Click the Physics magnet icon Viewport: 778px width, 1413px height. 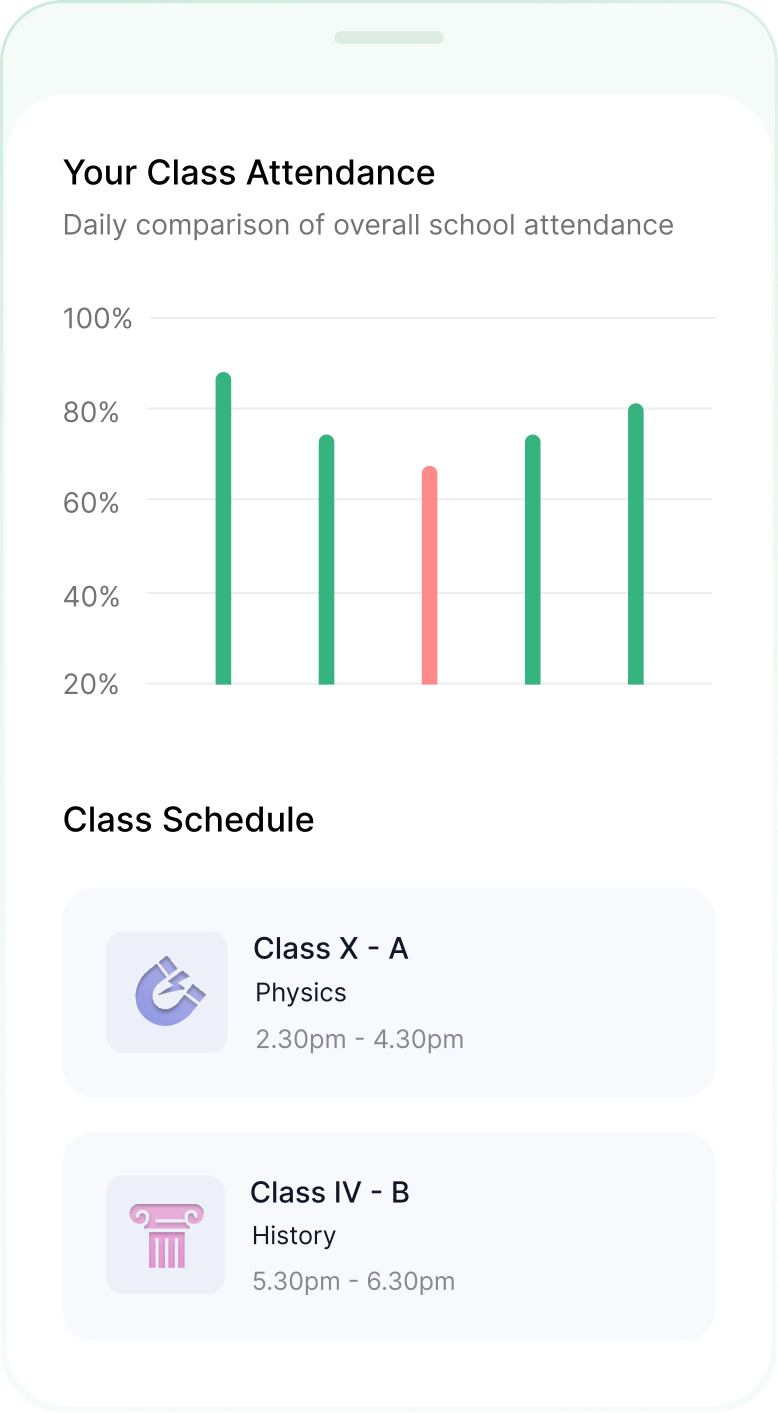[167, 991]
